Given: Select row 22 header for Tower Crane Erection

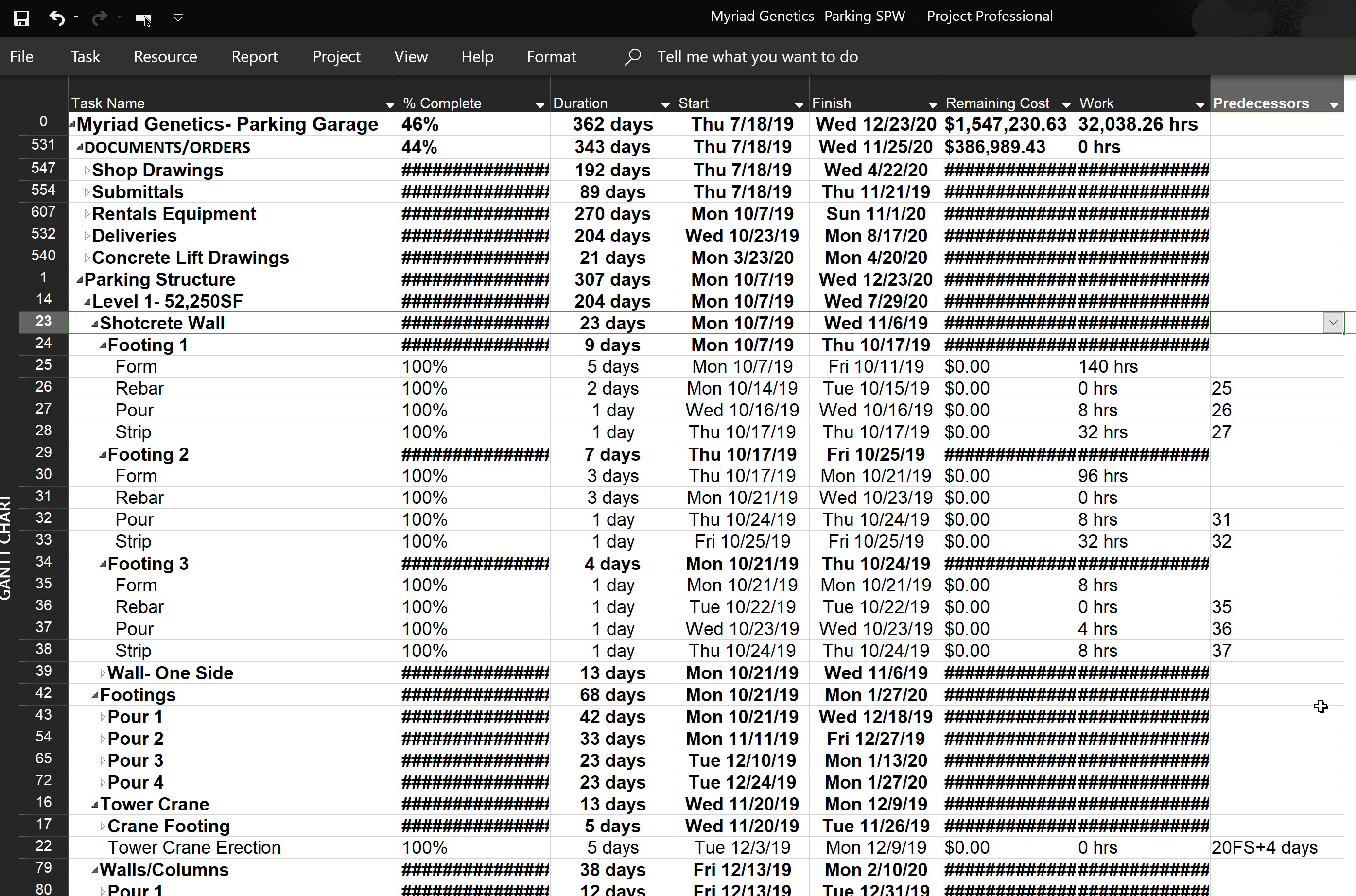Looking at the screenshot, I should [x=43, y=846].
